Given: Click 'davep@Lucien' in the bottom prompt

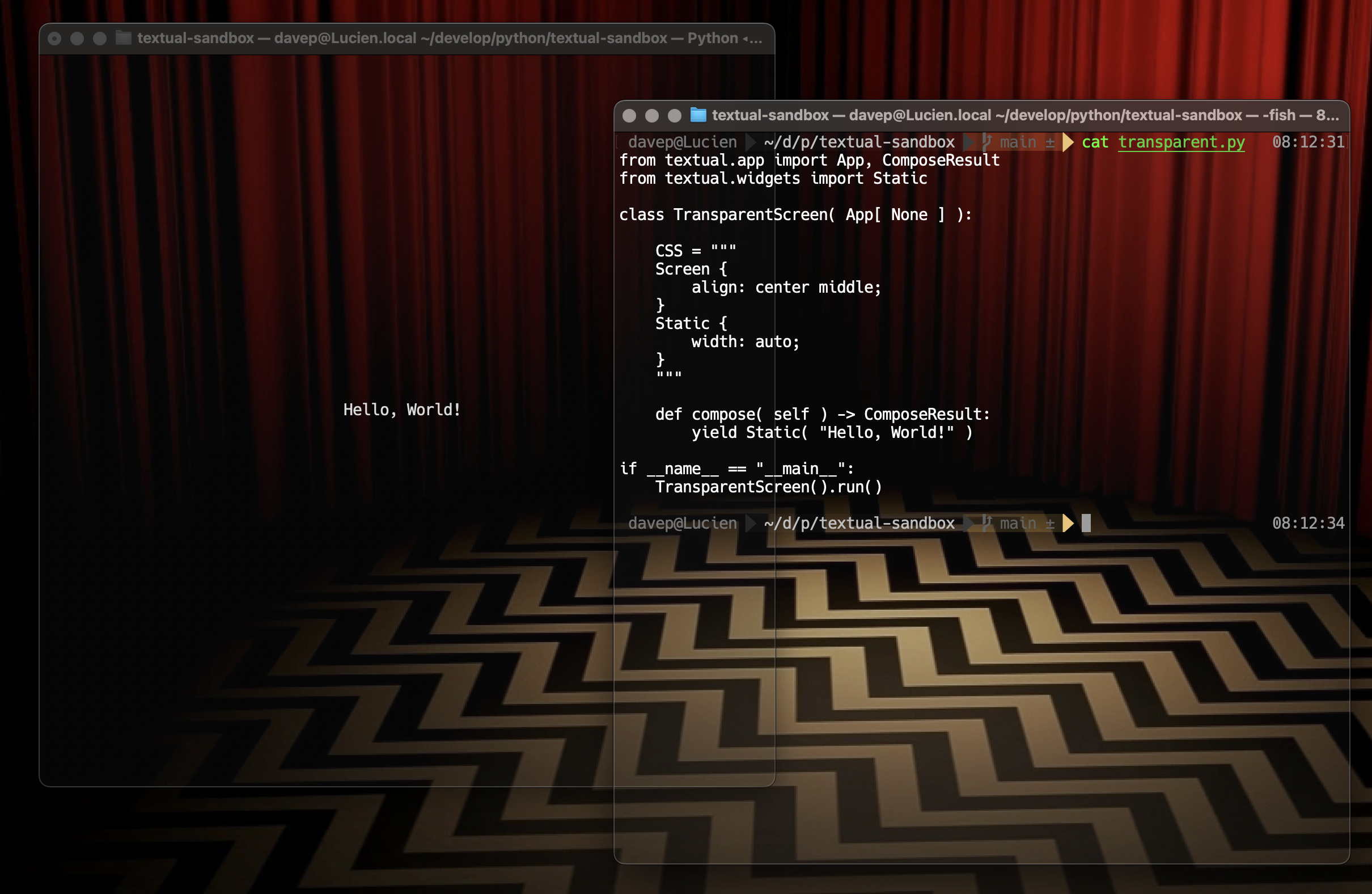Looking at the screenshot, I should [x=683, y=523].
